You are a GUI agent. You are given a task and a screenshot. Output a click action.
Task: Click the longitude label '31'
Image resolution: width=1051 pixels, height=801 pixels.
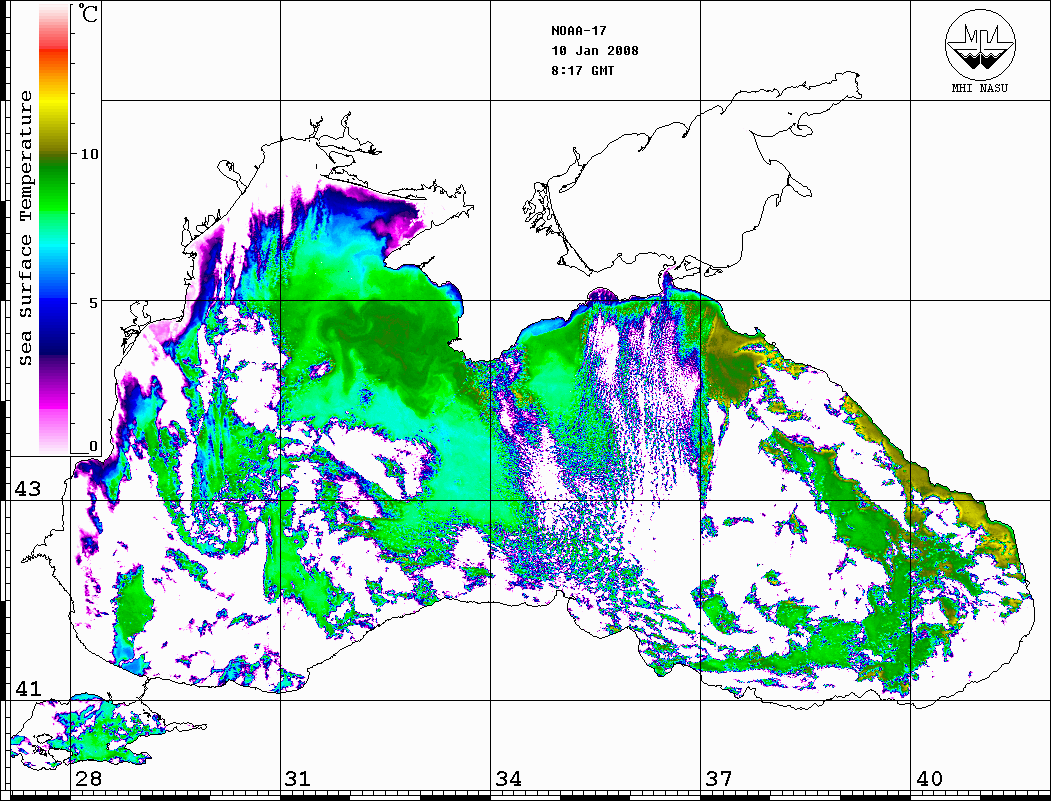[x=298, y=779]
